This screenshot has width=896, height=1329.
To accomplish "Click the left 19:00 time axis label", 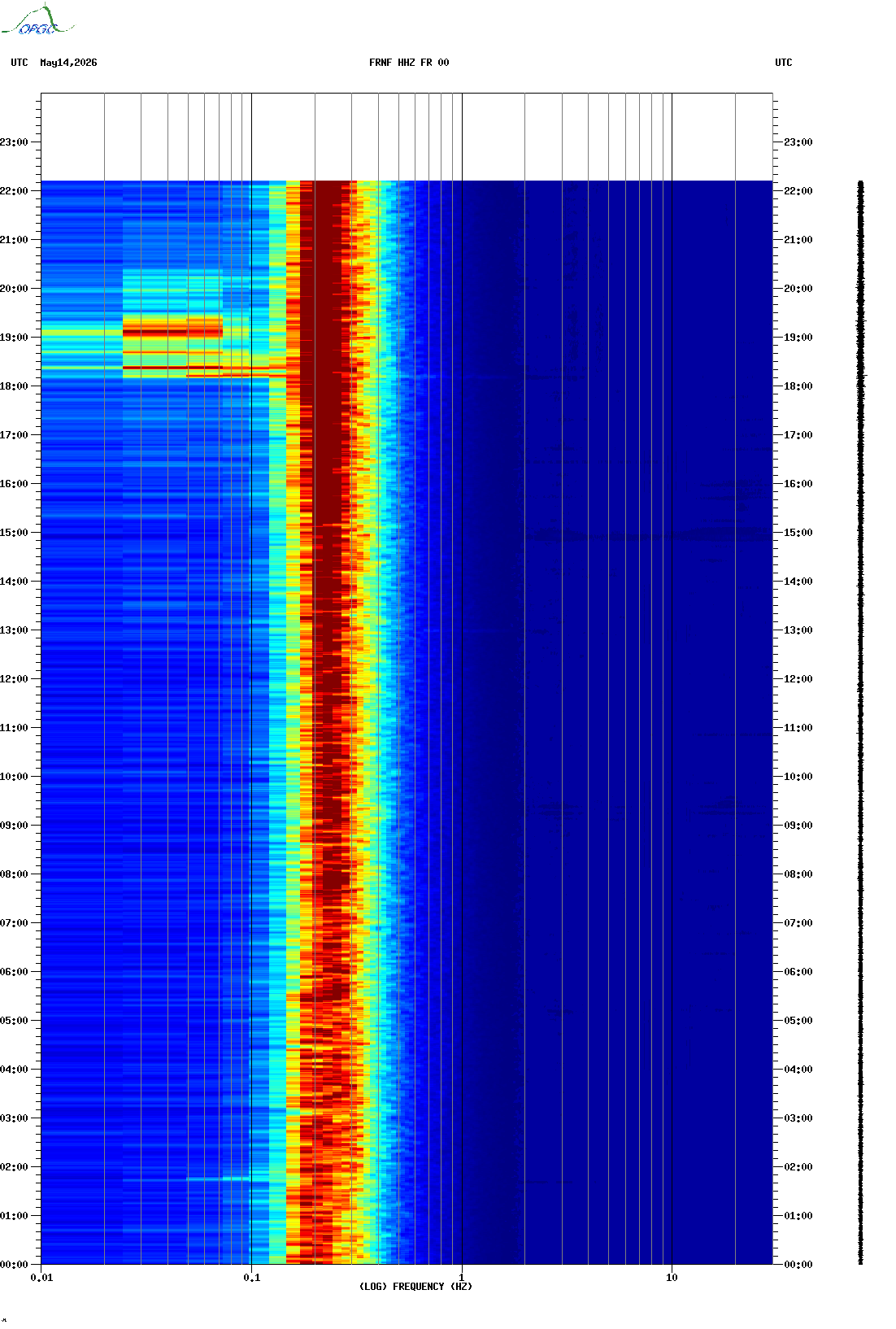I will (14, 338).
